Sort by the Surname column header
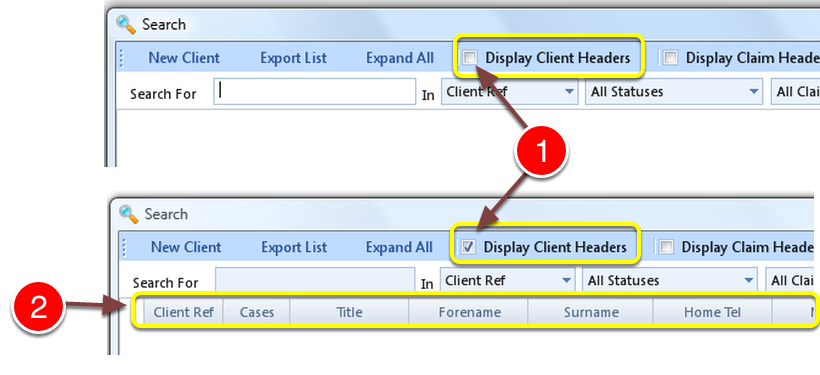 click(x=591, y=312)
